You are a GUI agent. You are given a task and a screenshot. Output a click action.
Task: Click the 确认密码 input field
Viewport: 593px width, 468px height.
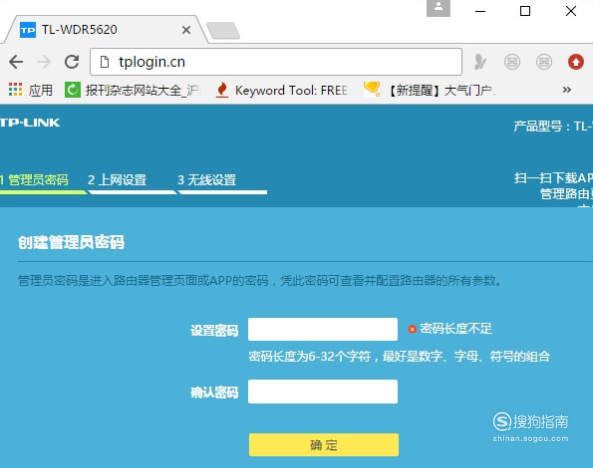[323, 392]
